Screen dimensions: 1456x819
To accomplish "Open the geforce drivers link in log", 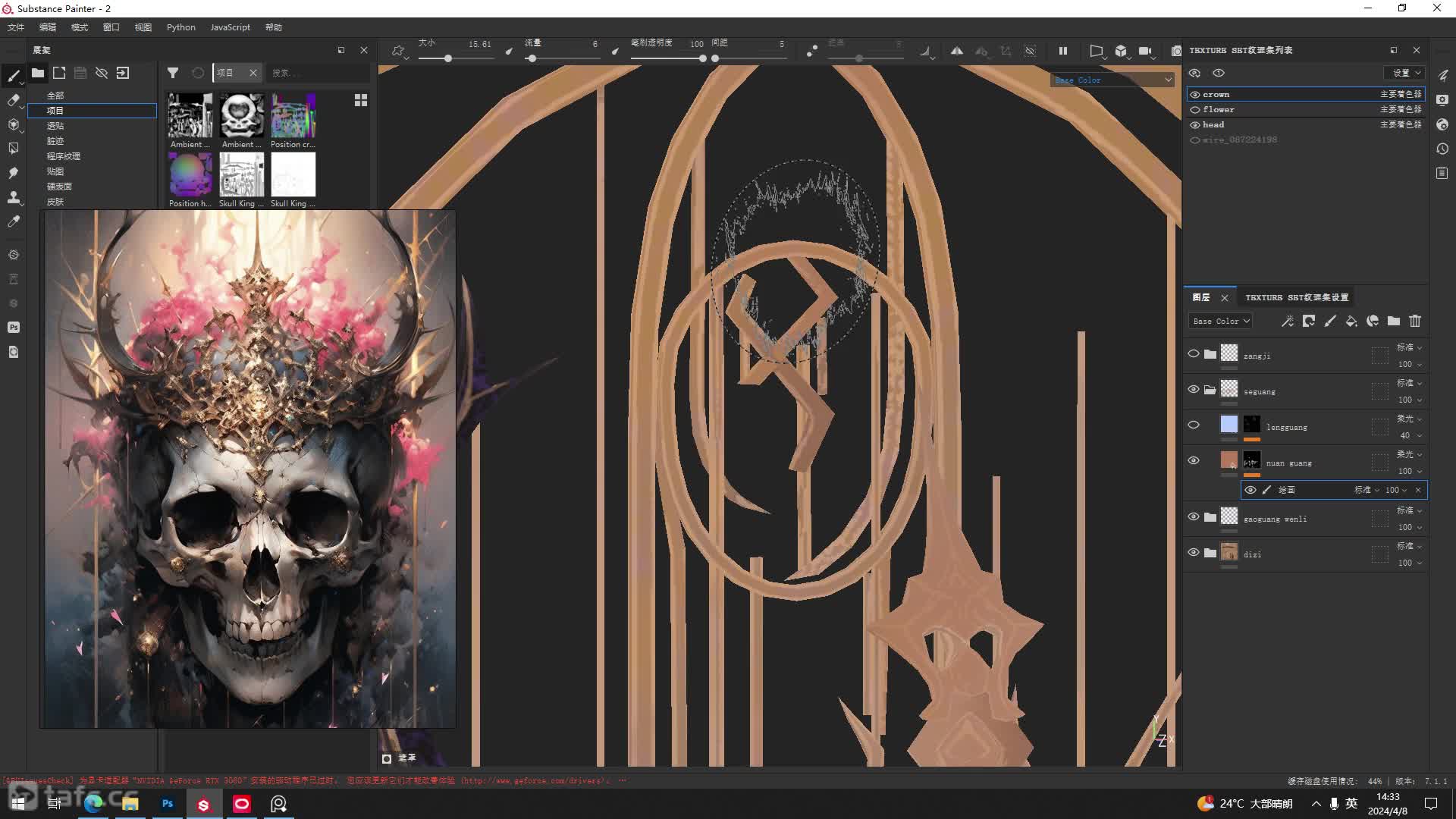I will point(535,780).
